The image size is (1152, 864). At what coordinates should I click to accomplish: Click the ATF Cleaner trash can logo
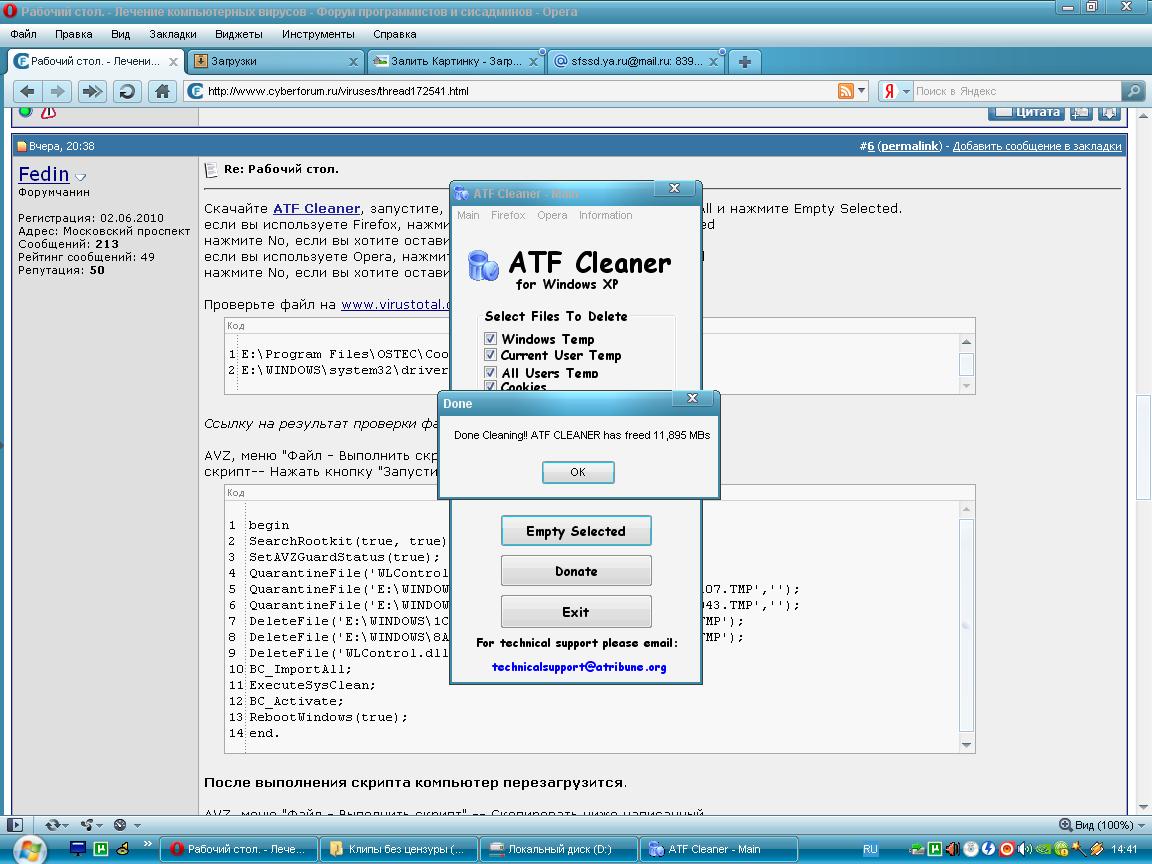[483, 264]
